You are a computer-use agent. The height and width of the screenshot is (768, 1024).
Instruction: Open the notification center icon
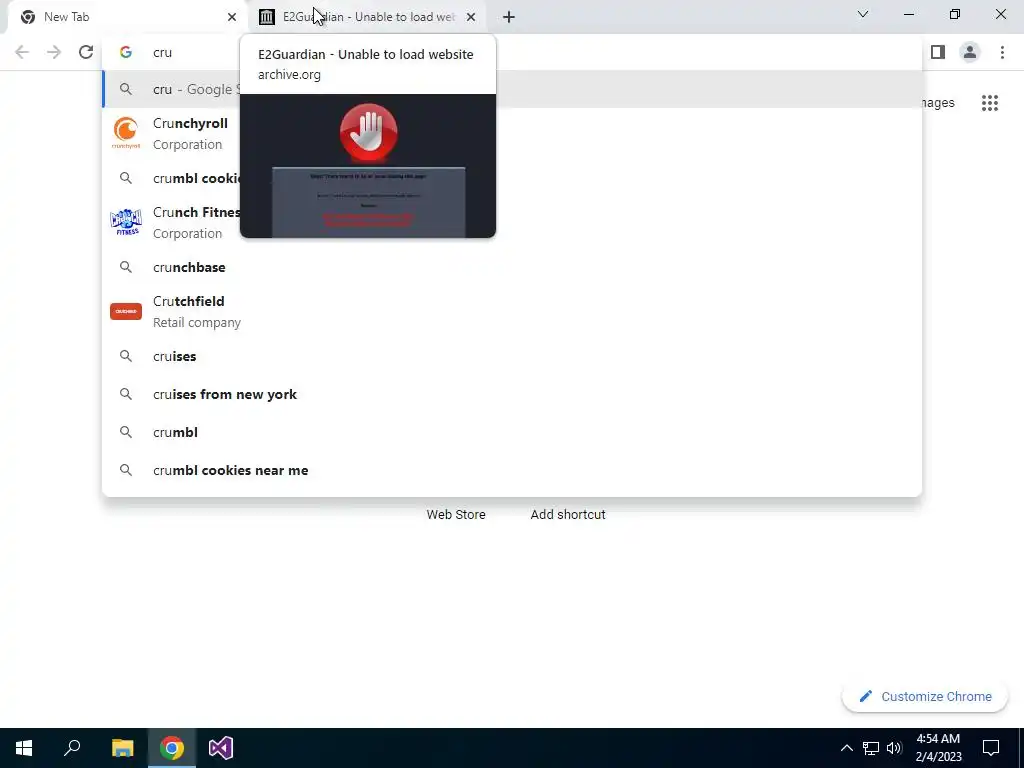click(991, 748)
